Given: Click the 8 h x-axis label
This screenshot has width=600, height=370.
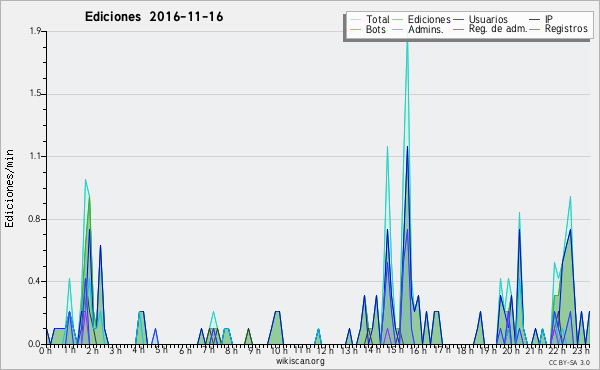Looking at the screenshot, I should pos(232,350).
